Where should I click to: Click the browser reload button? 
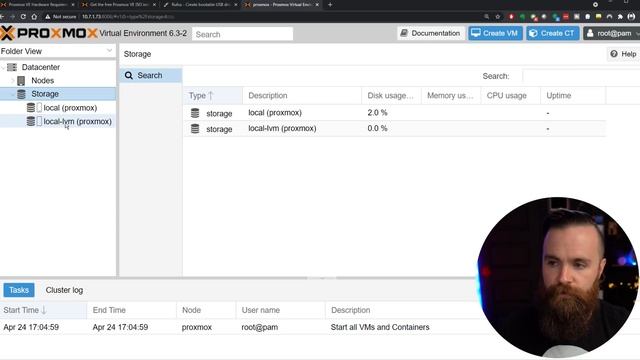[23, 17]
